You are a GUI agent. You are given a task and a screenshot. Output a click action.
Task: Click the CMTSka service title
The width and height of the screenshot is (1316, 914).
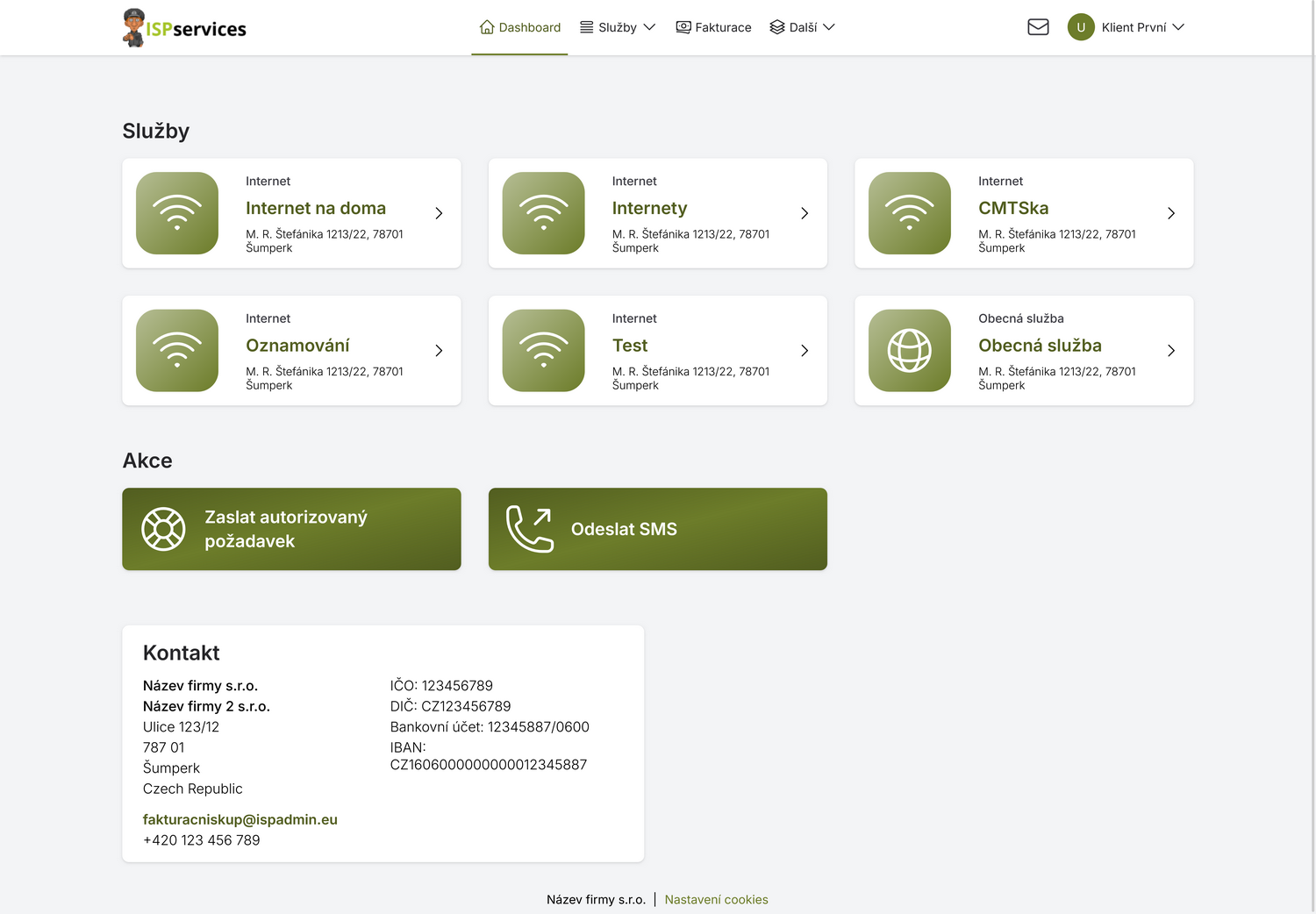[1013, 208]
